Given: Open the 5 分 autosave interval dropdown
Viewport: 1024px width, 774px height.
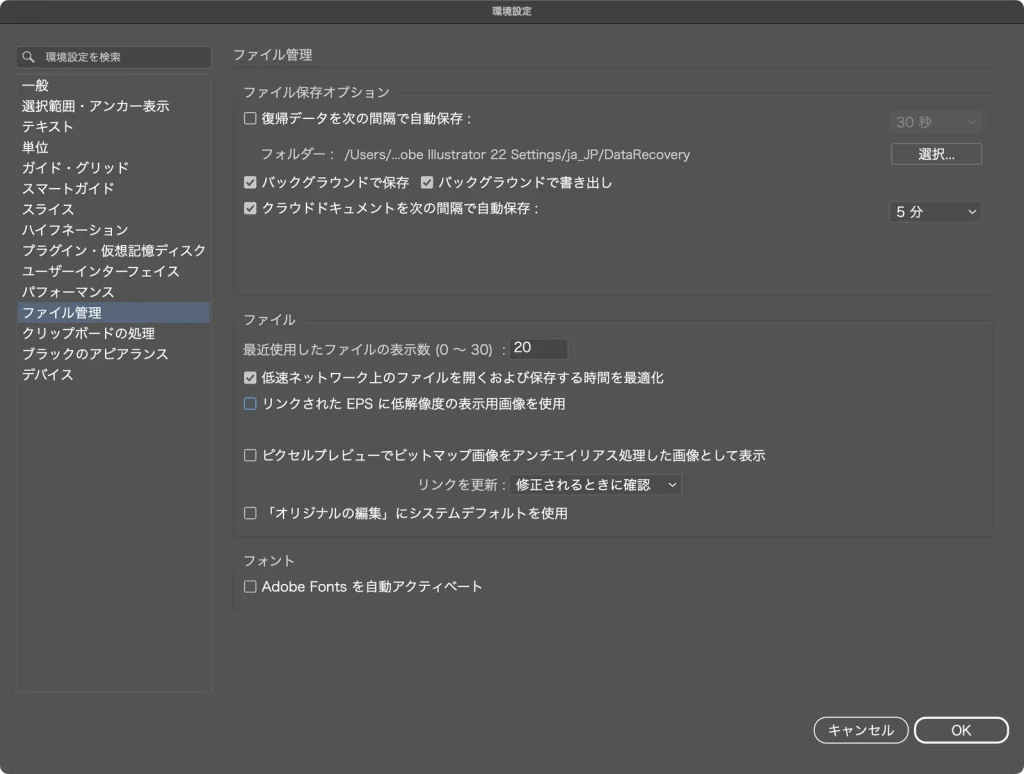Looking at the screenshot, I should point(935,212).
